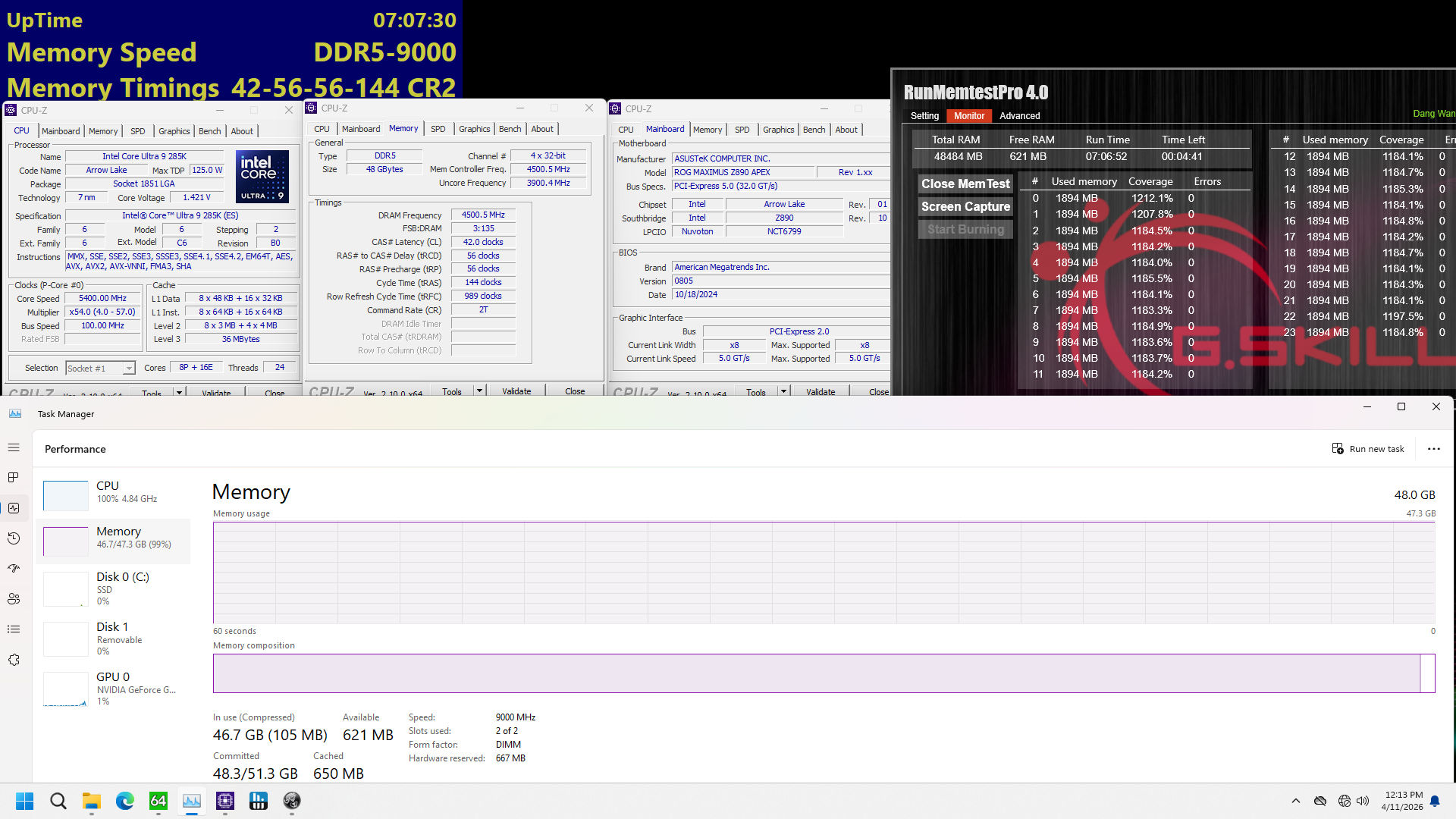Launch MemTest64 from the taskbar
This screenshot has height=819, width=1456.
(158, 801)
